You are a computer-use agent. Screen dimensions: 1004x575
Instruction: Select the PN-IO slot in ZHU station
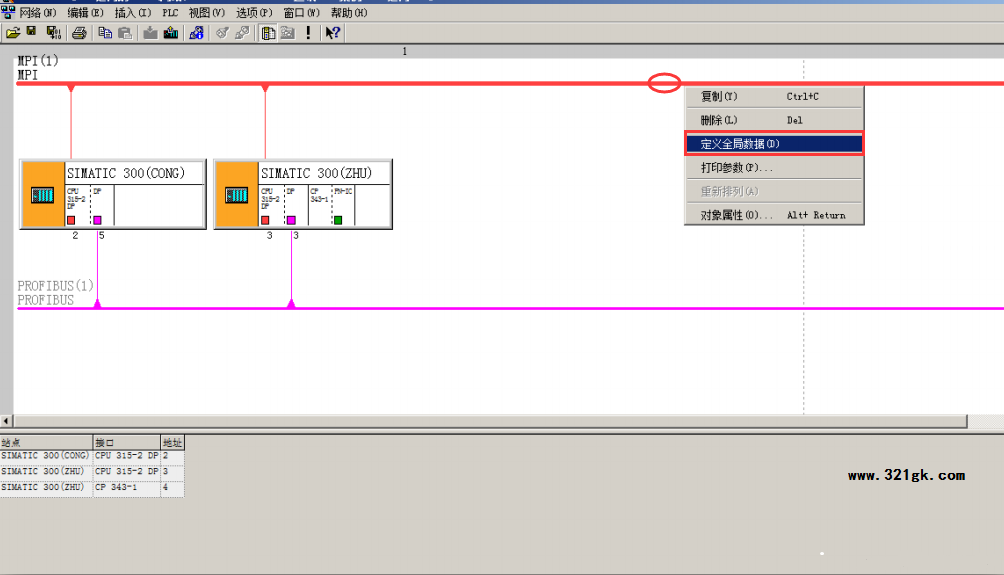tap(343, 205)
